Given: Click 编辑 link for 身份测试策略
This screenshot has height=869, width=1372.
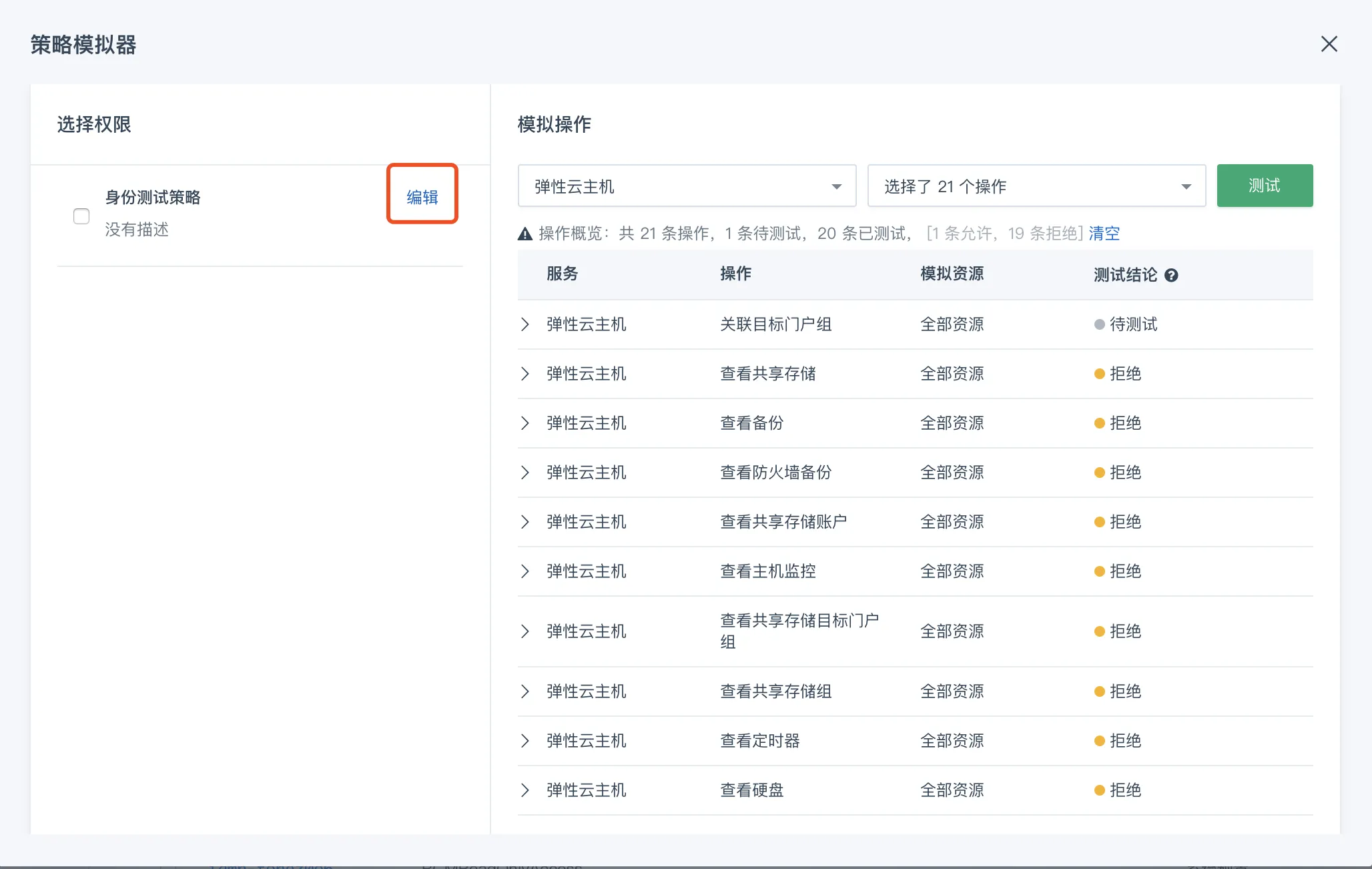Looking at the screenshot, I should (422, 197).
